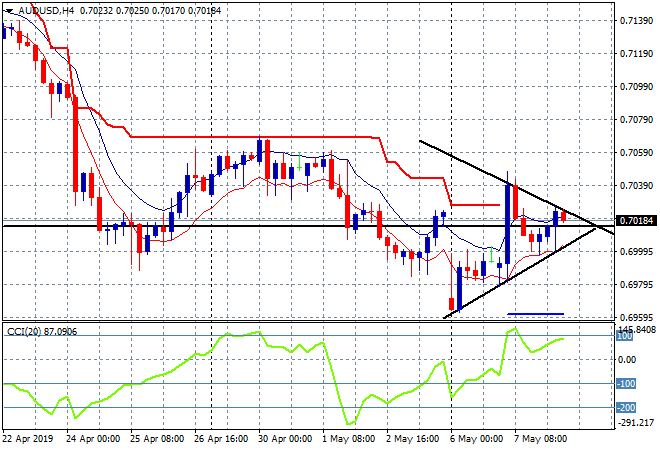Select the current price label 0.70184 on axis
Image resolution: width=660 pixels, height=450 pixels.
click(x=636, y=221)
